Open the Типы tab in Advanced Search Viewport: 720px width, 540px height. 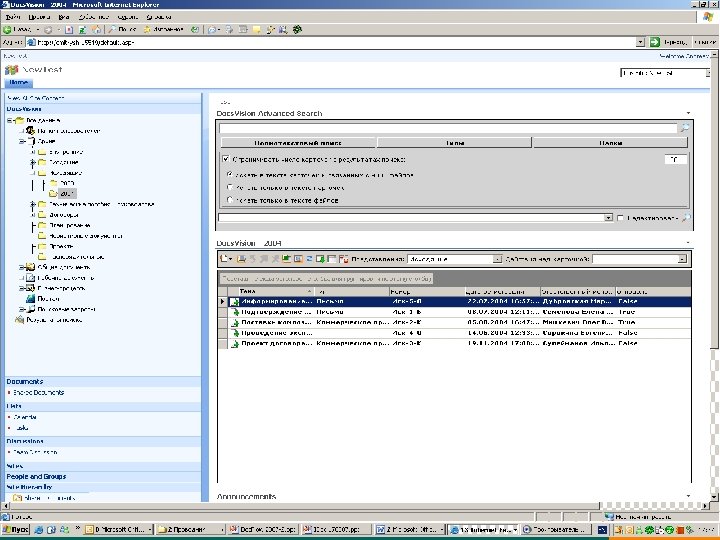pyautogui.click(x=454, y=143)
